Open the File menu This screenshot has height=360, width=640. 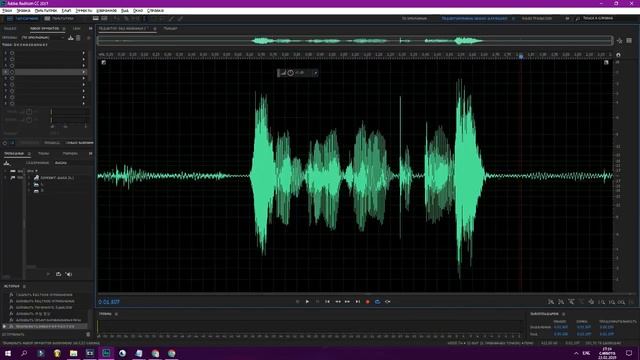(x=7, y=11)
